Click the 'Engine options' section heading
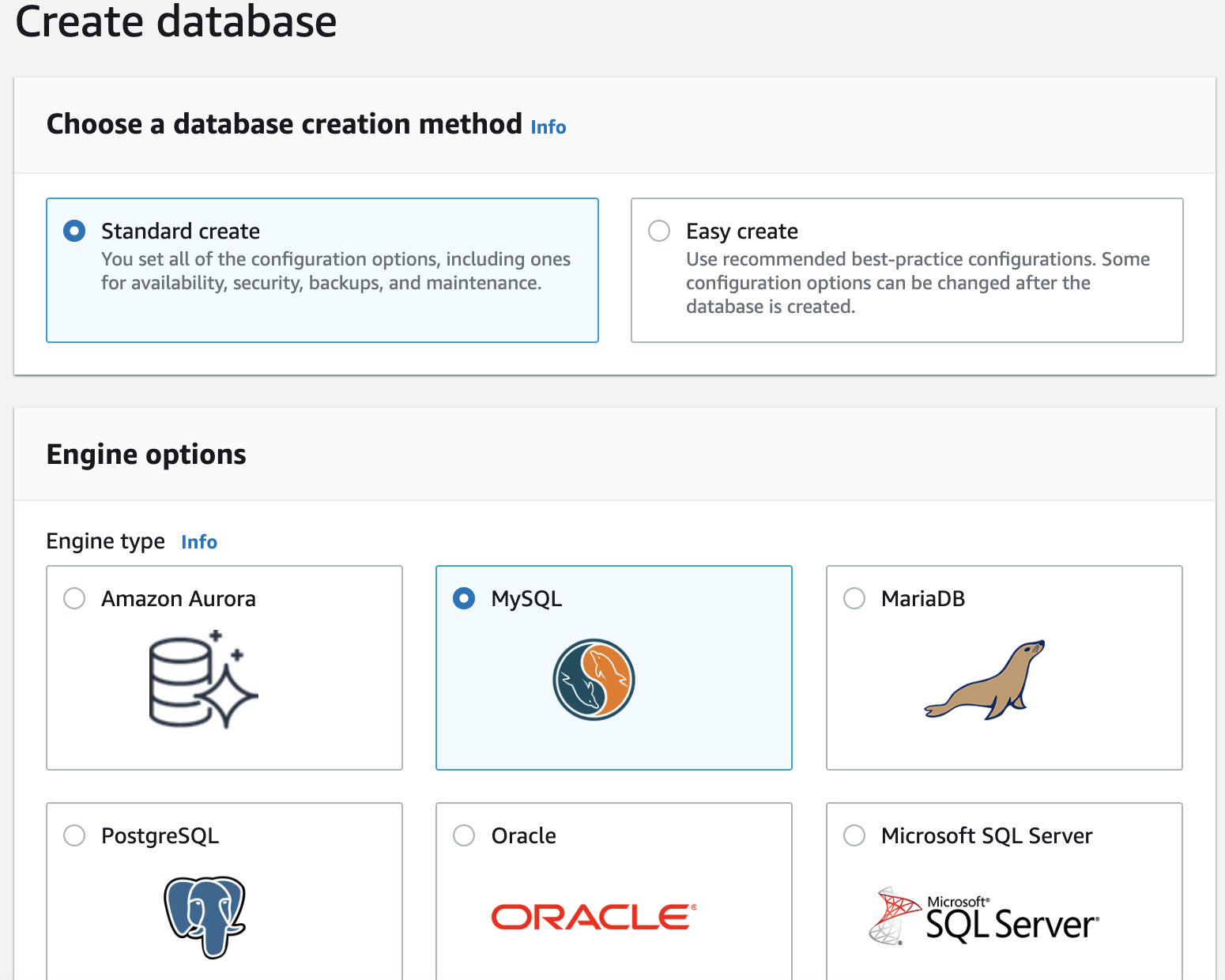Viewport: 1225px width, 980px height. tap(146, 455)
